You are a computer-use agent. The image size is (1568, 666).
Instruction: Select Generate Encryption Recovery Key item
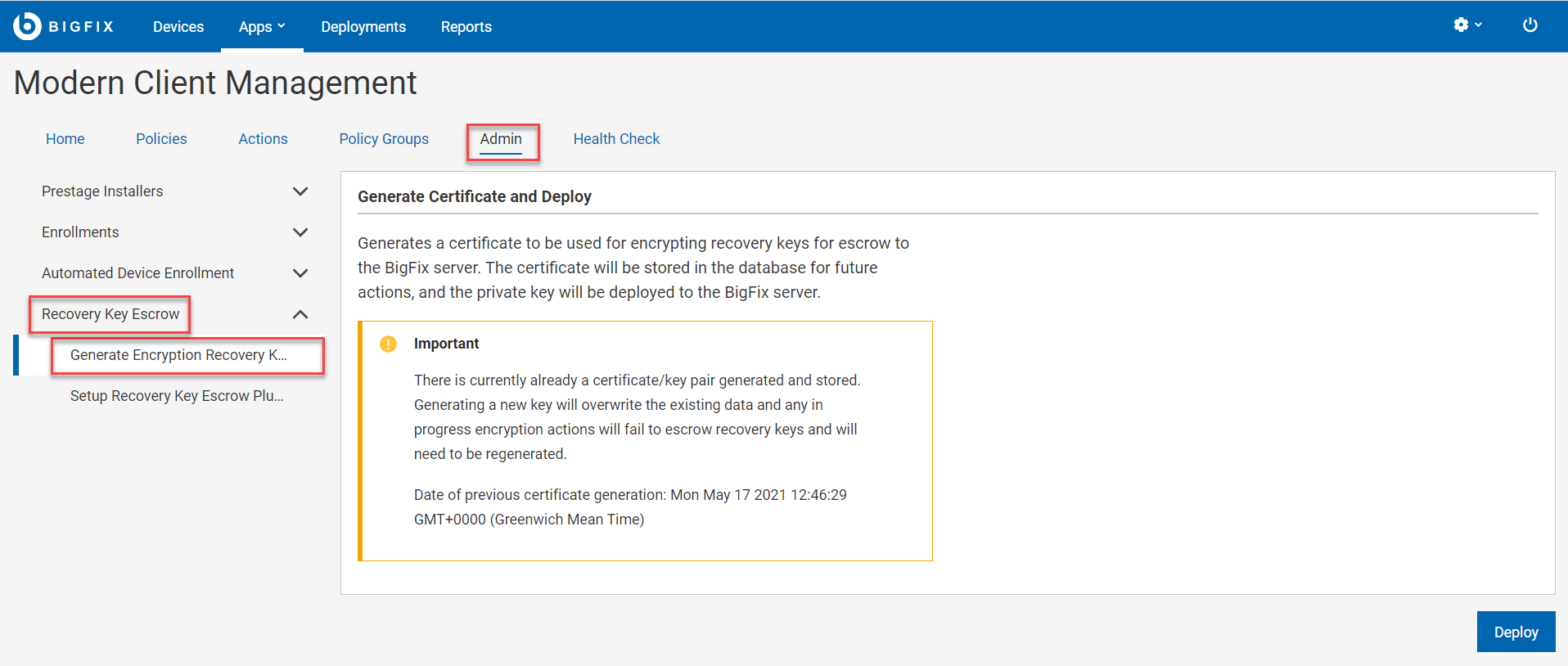point(178,355)
